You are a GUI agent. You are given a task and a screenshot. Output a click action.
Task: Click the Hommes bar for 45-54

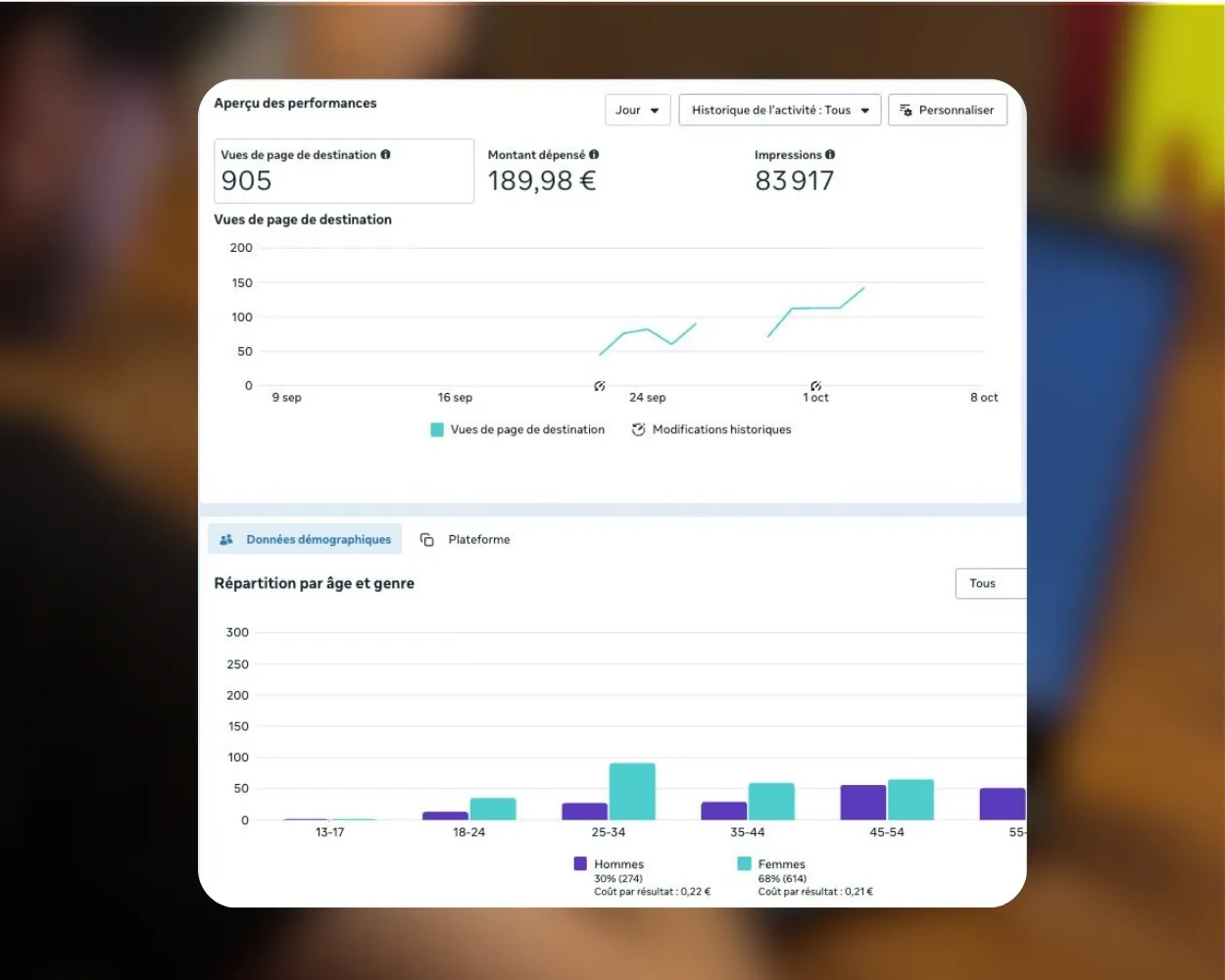click(863, 803)
